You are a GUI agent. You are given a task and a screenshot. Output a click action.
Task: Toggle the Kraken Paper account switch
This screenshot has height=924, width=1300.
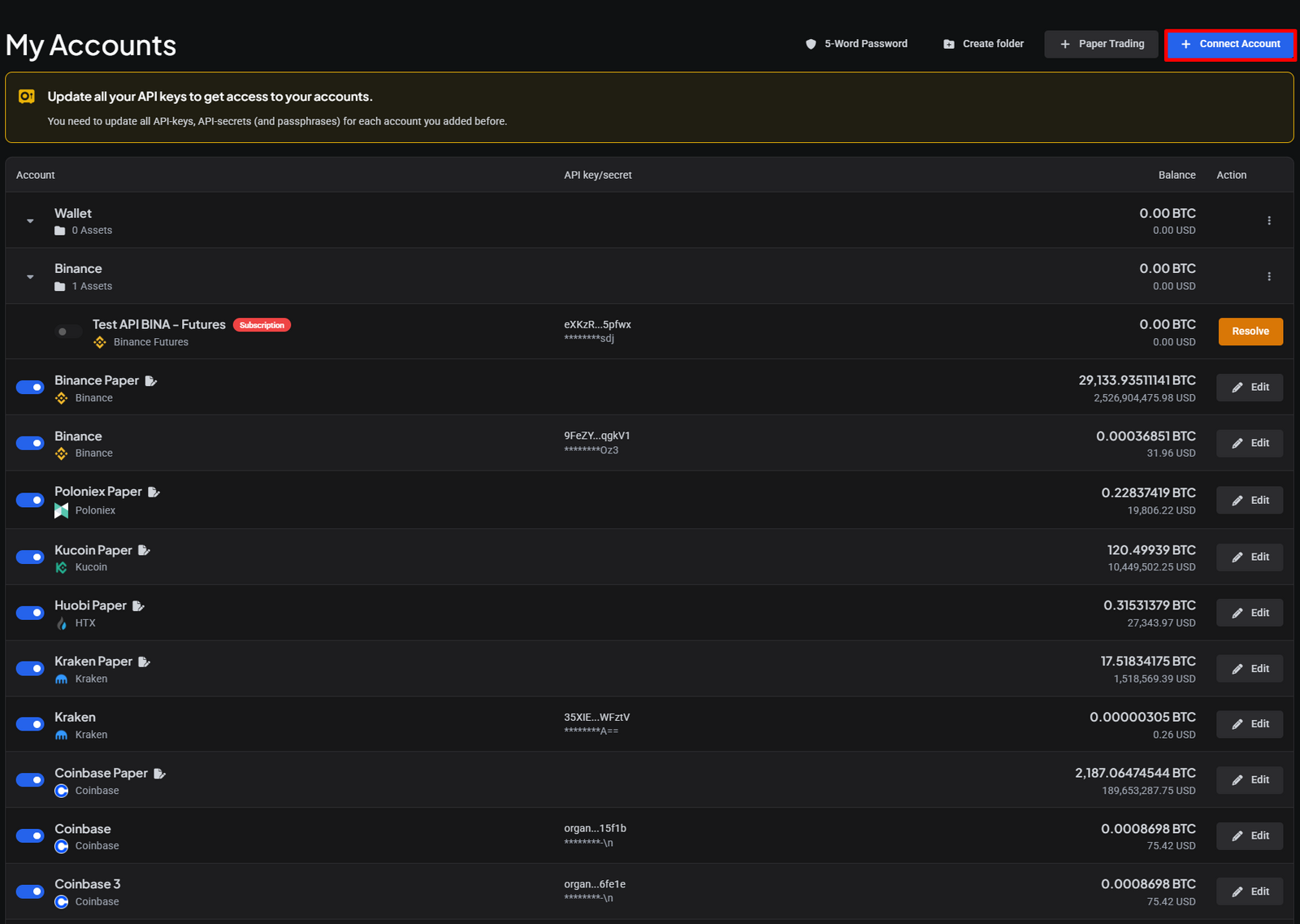30,668
